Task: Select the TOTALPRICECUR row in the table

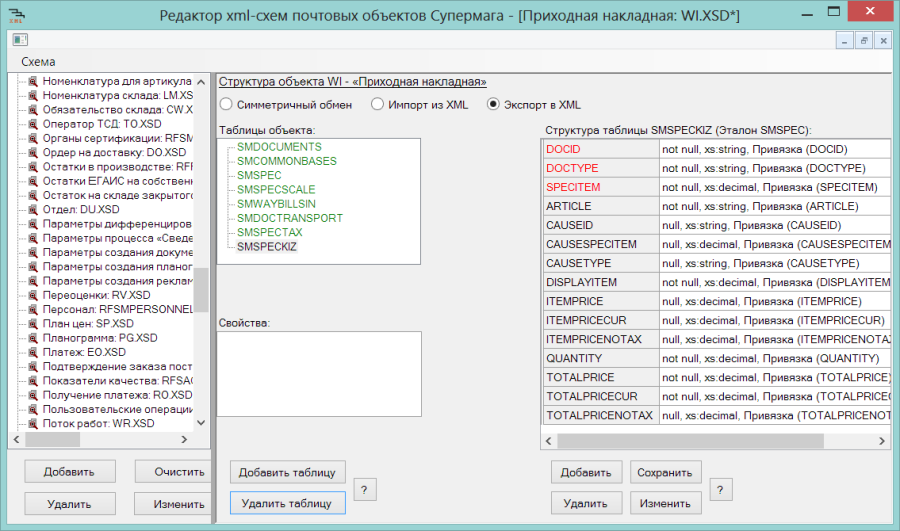Action: click(717, 397)
